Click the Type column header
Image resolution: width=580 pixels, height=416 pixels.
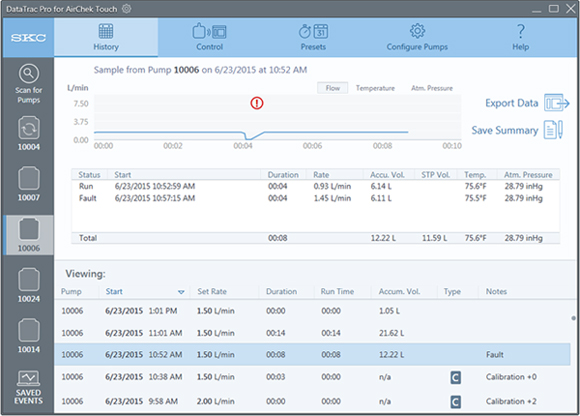[452, 291]
